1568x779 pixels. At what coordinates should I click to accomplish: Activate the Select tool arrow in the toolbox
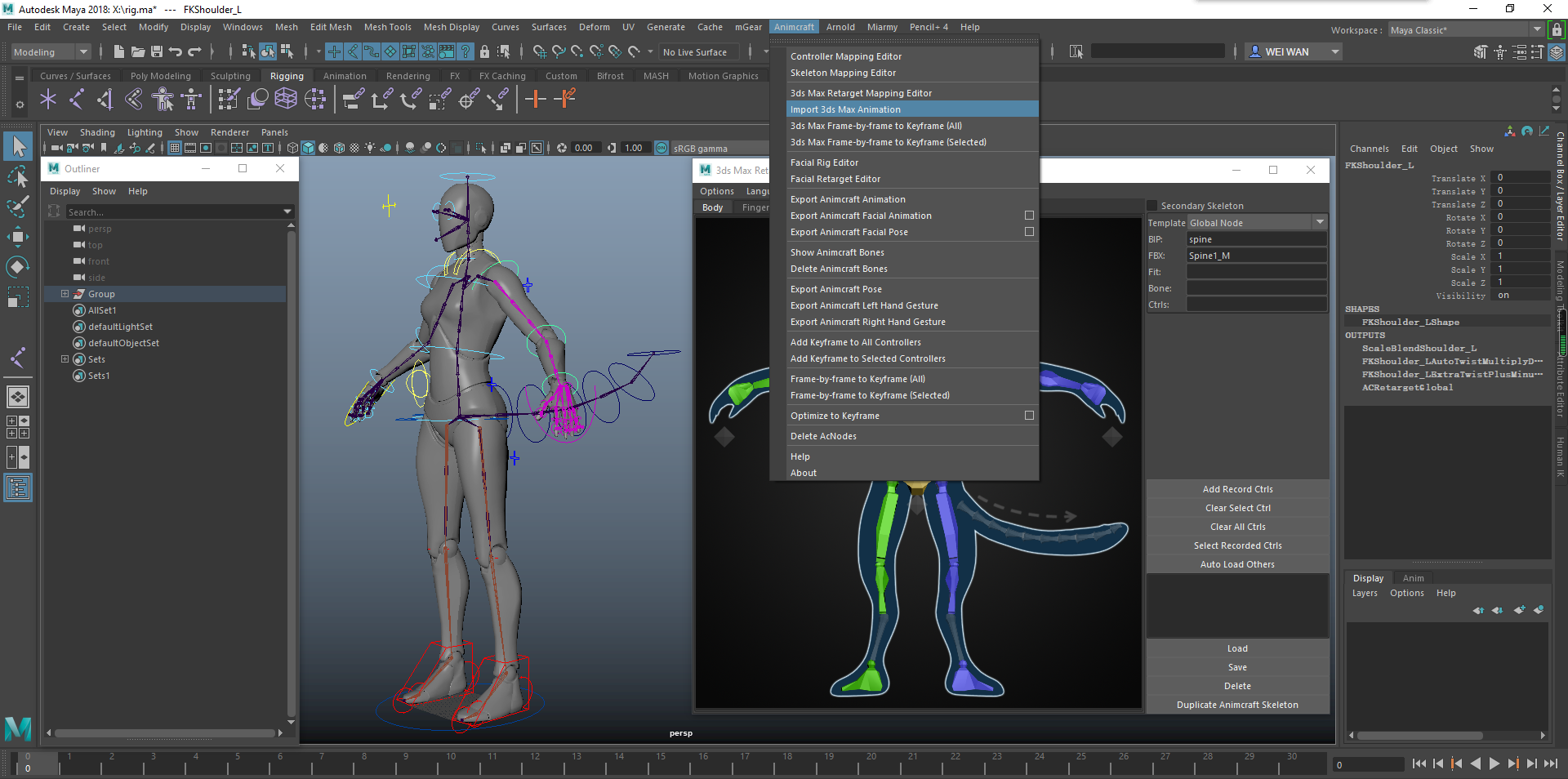tap(18, 146)
